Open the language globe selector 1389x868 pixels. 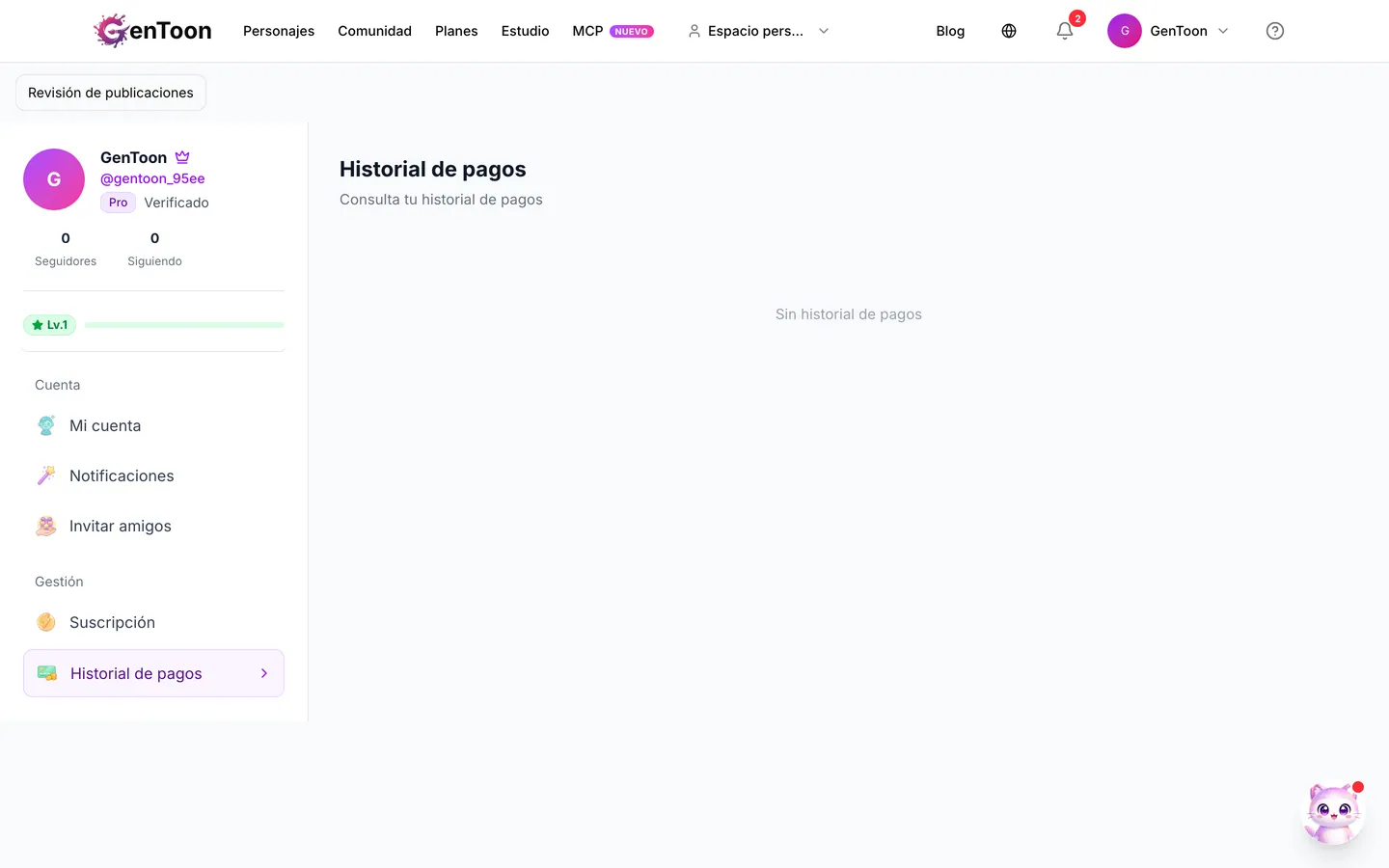tap(1009, 31)
